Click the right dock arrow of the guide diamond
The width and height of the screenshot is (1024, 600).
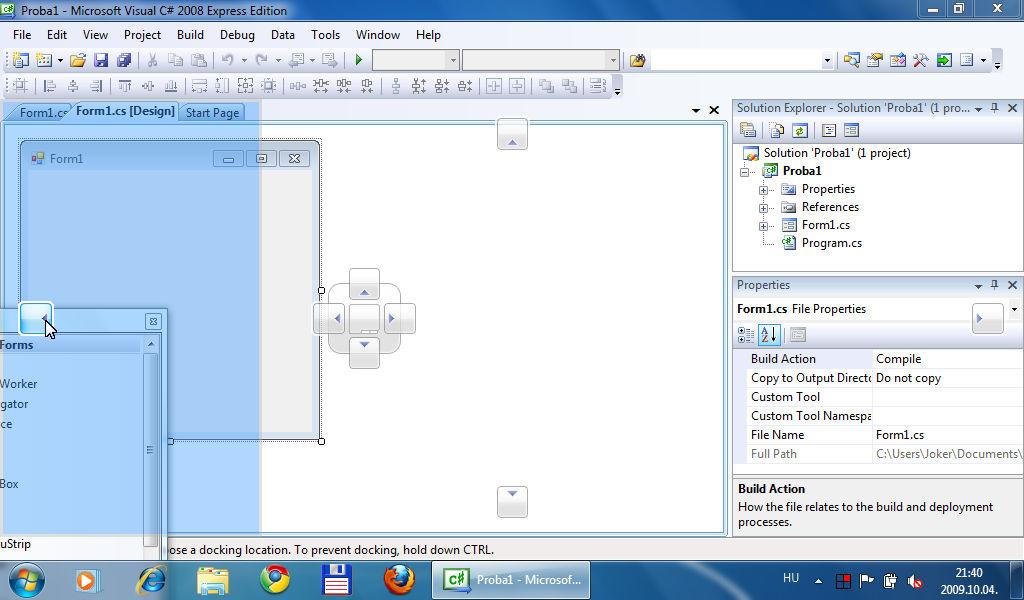pyautogui.click(x=400, y=319)
